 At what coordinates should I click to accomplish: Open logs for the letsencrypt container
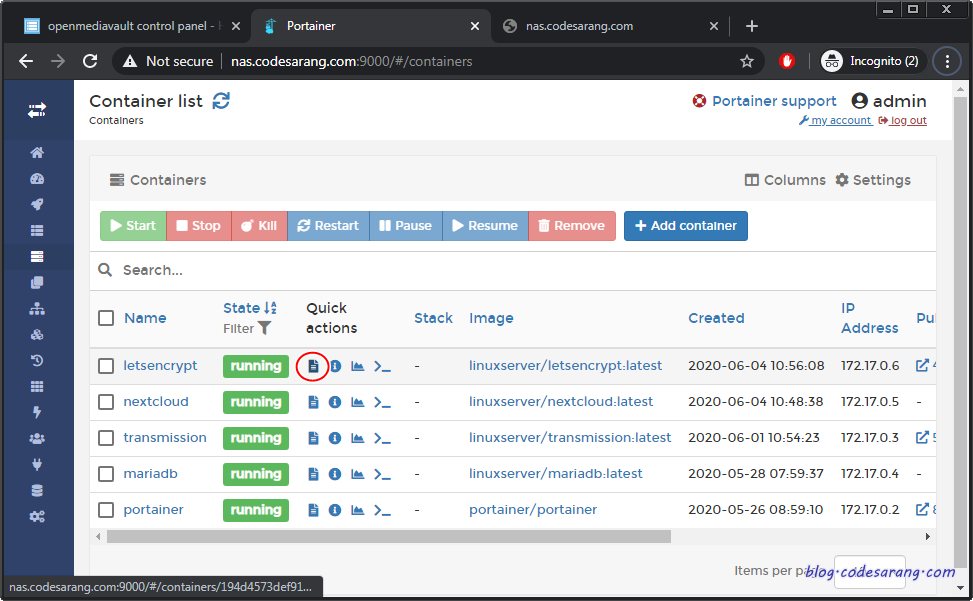[x=313, y=366]
